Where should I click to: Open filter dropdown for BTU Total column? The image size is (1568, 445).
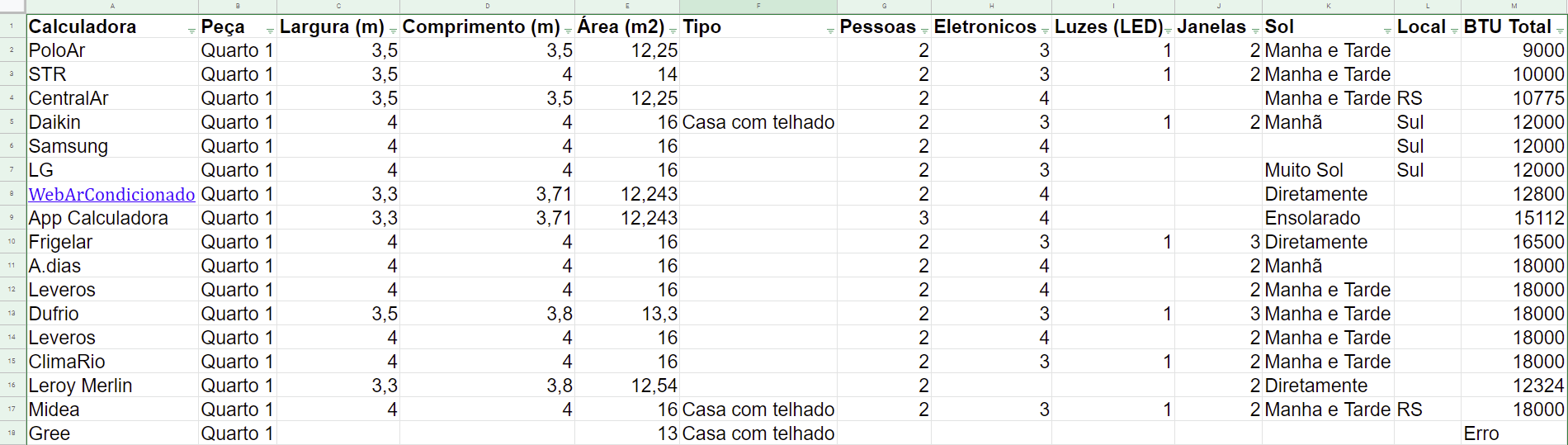tap(1560, 31)
